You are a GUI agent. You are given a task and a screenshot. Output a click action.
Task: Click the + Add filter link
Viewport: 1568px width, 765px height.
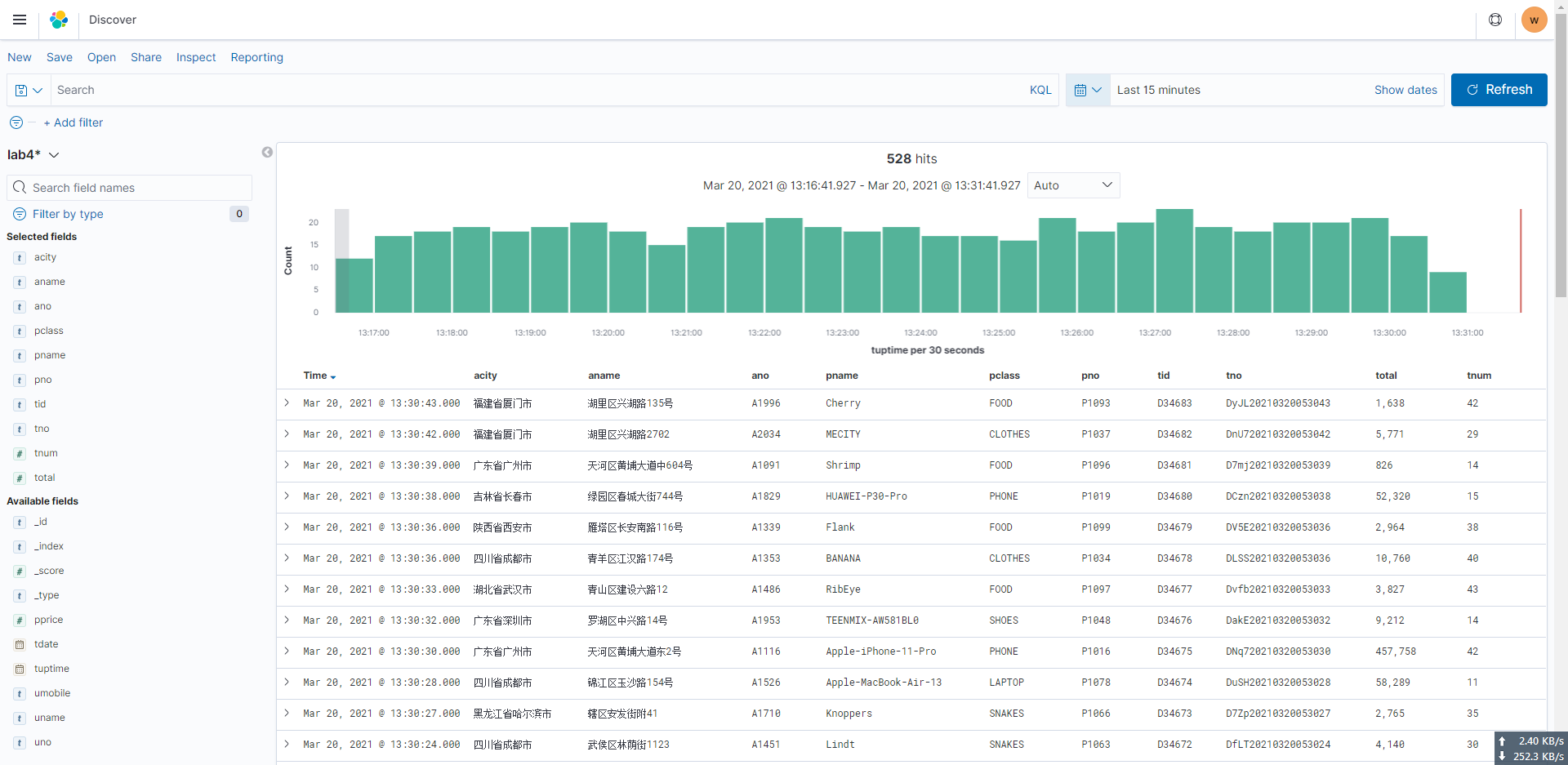73,122
